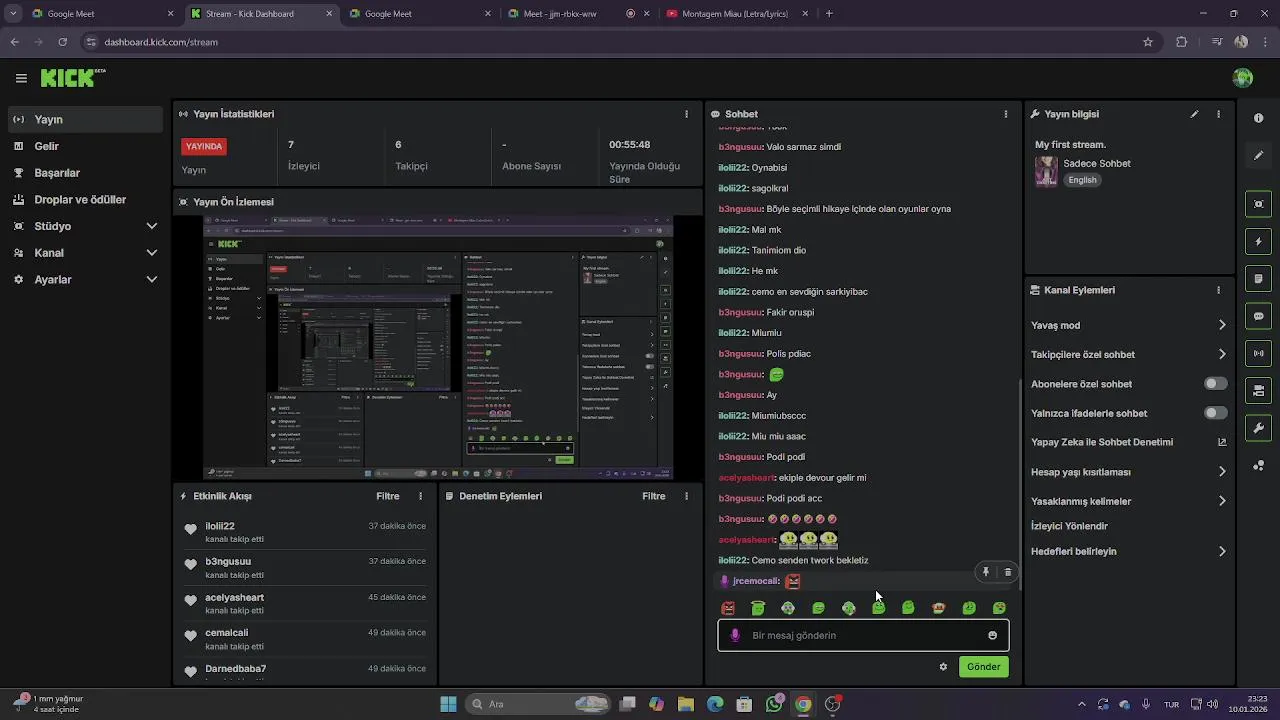Image resolution: width=1280 pixels, height=720 pixels.
Task: Click the İzleyici Yönlendir option
Action: pos(1069,526)
